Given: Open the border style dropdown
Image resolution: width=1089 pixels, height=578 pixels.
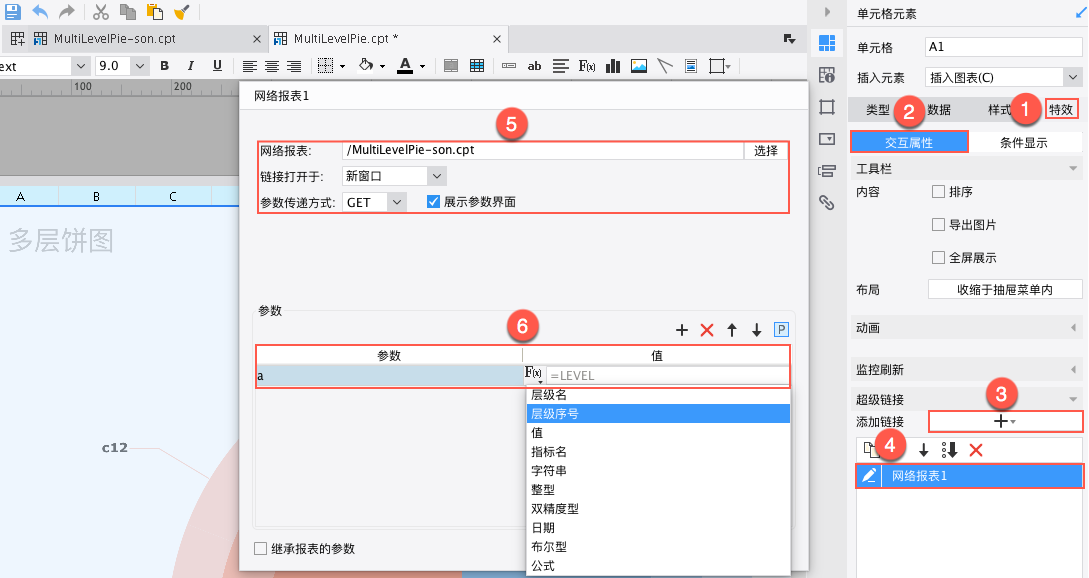Looking at the screenshot, I should pyautogui.click(x=342, y=67).
